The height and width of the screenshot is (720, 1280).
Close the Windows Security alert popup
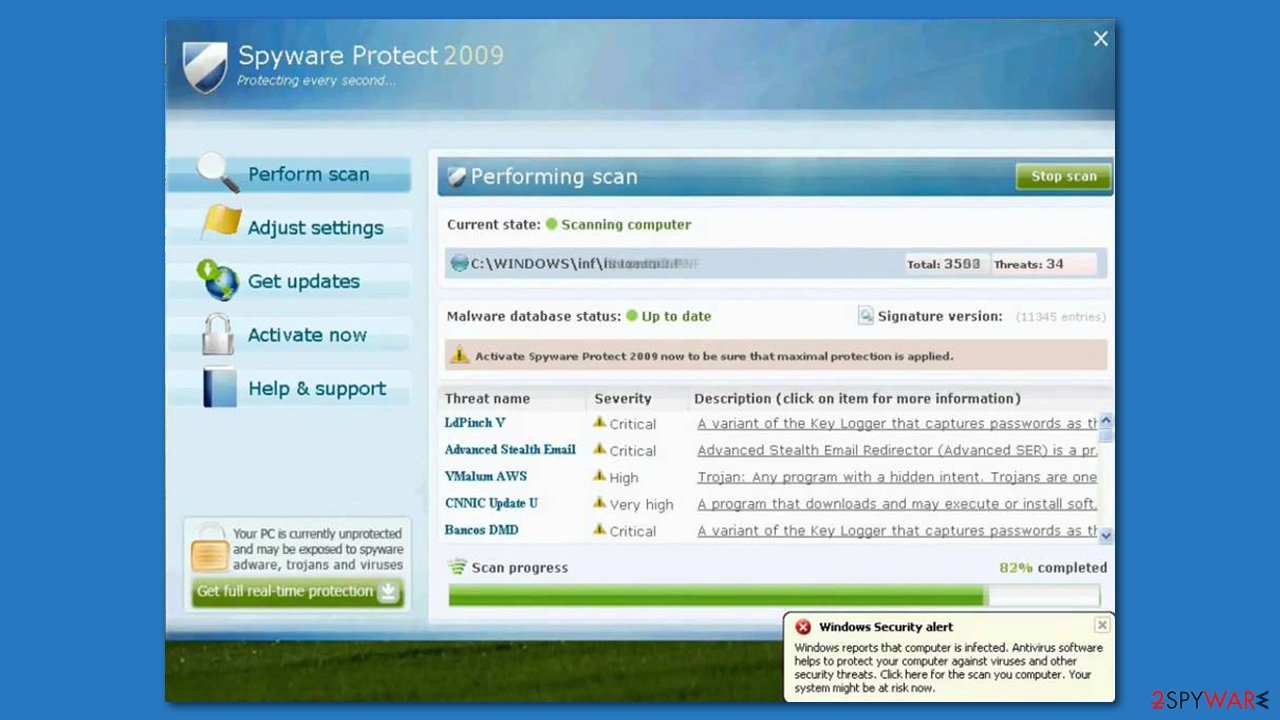(x=1101, y=625)
